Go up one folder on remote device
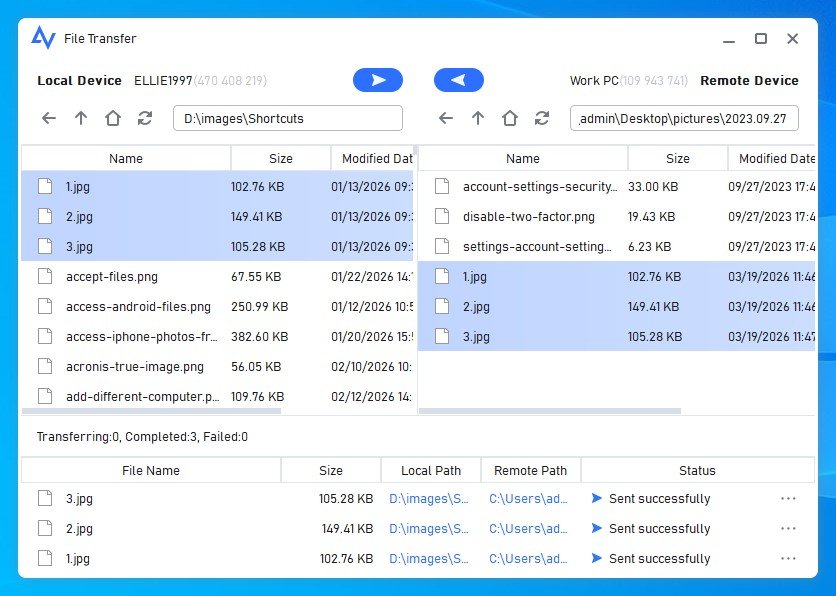 (x=478, y=118)
